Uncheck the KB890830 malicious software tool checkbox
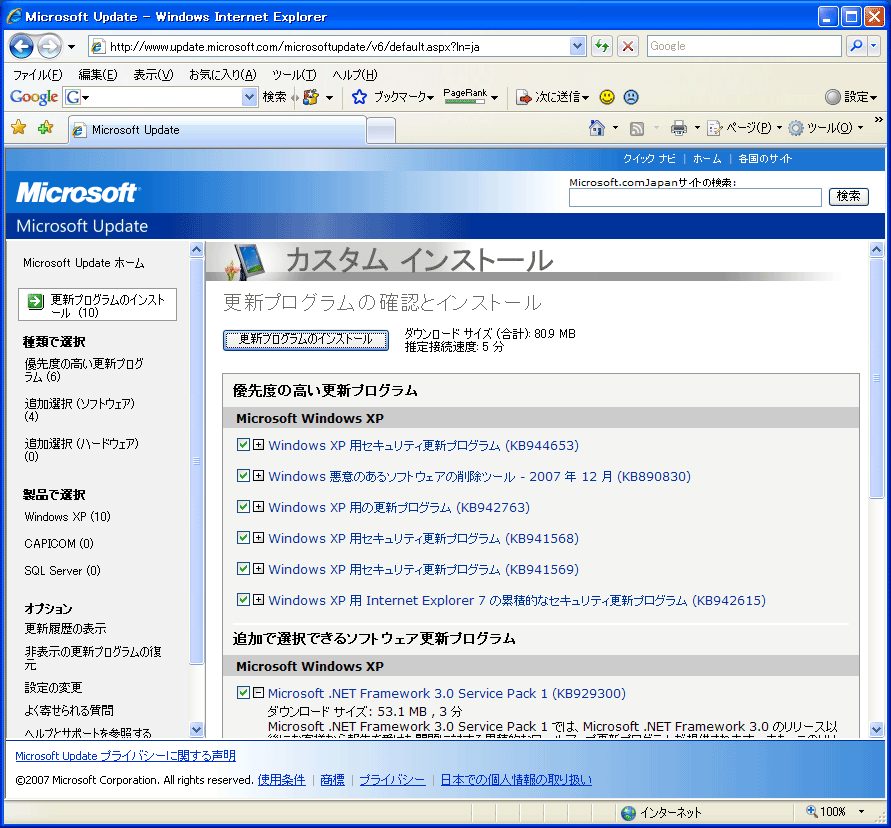Viewport: 891px width, 828px height. coord(243,475)
